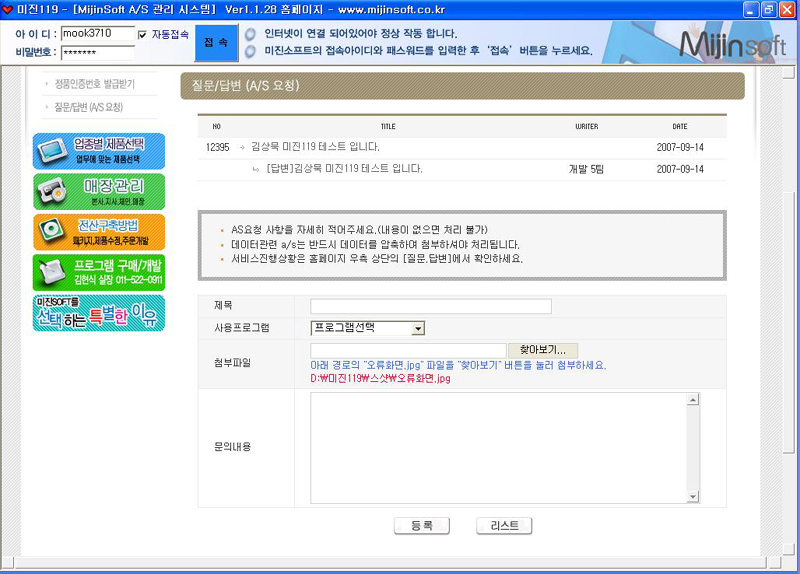This screenshot has height=574, width=800.
Task: Click the WRITER column header
Action: point(587,127)
